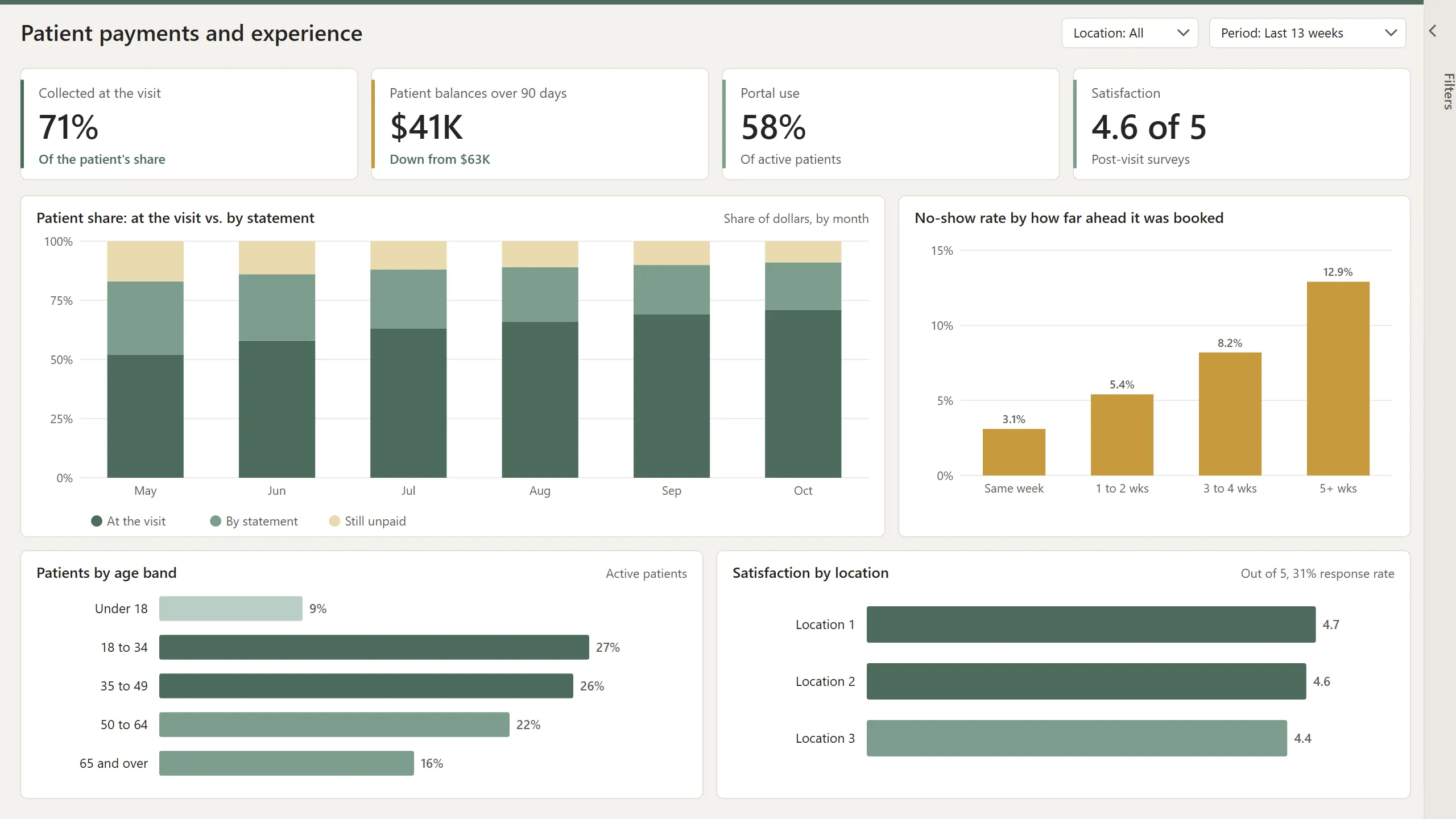Screen dimensions: 1456x819
Task: Click the Aug stacked bar
Action: [x=540, y=359]
